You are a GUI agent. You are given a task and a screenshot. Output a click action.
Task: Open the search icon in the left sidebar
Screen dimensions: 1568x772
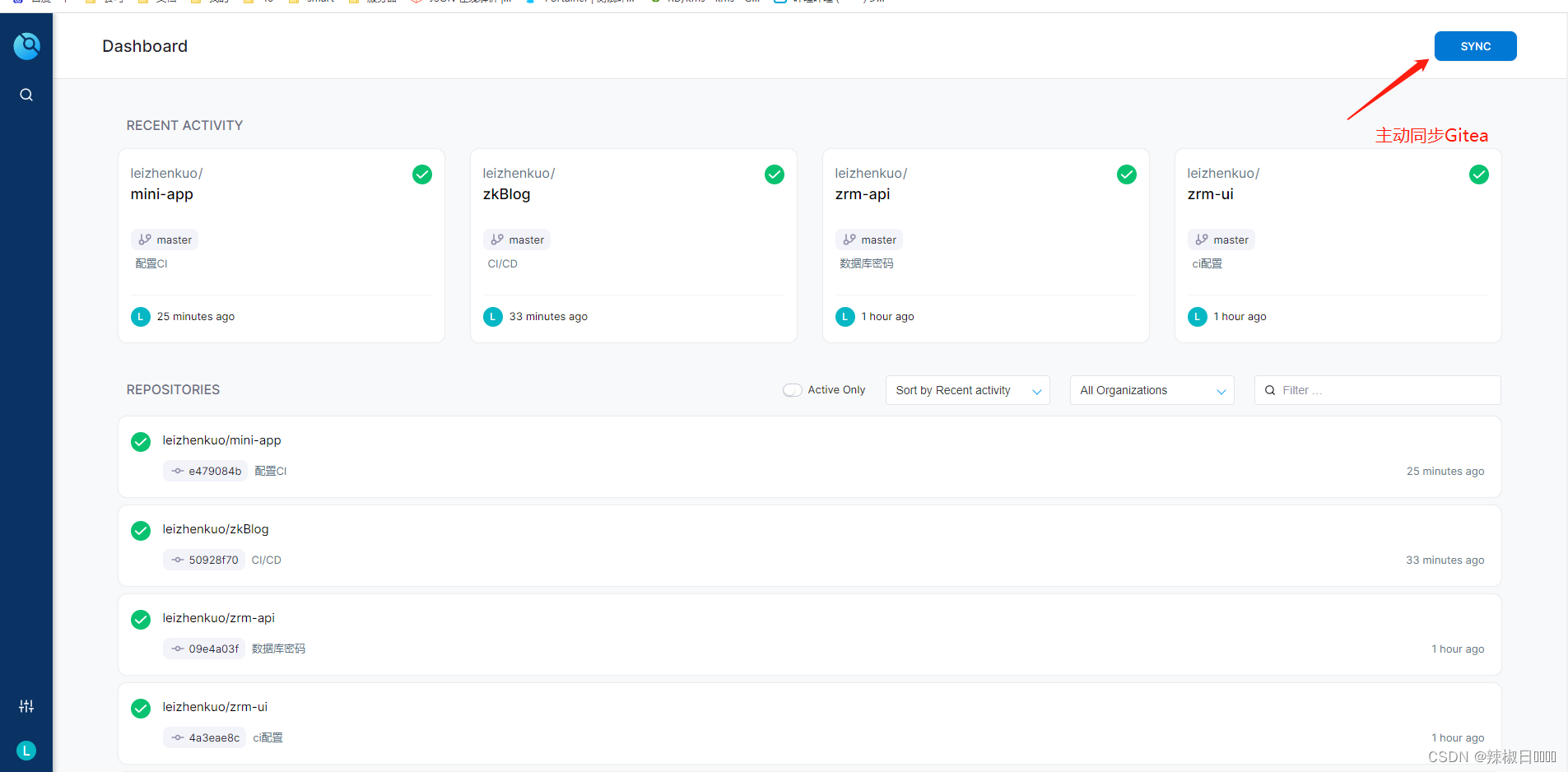pyautogui.click(x=26, y=94)
